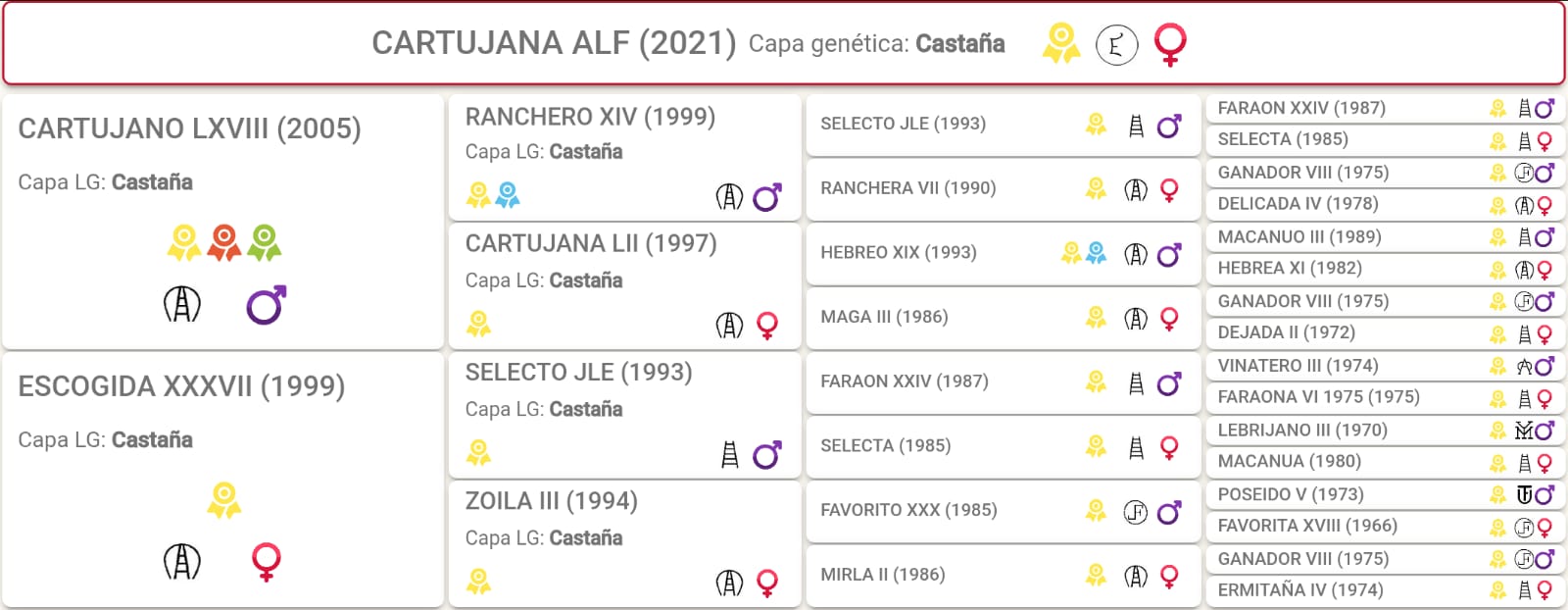The width and height of the screenshot is (1568, 610).
Task: Select the Ermitaña IV (1974) ancestor row
Action: 1300,590
